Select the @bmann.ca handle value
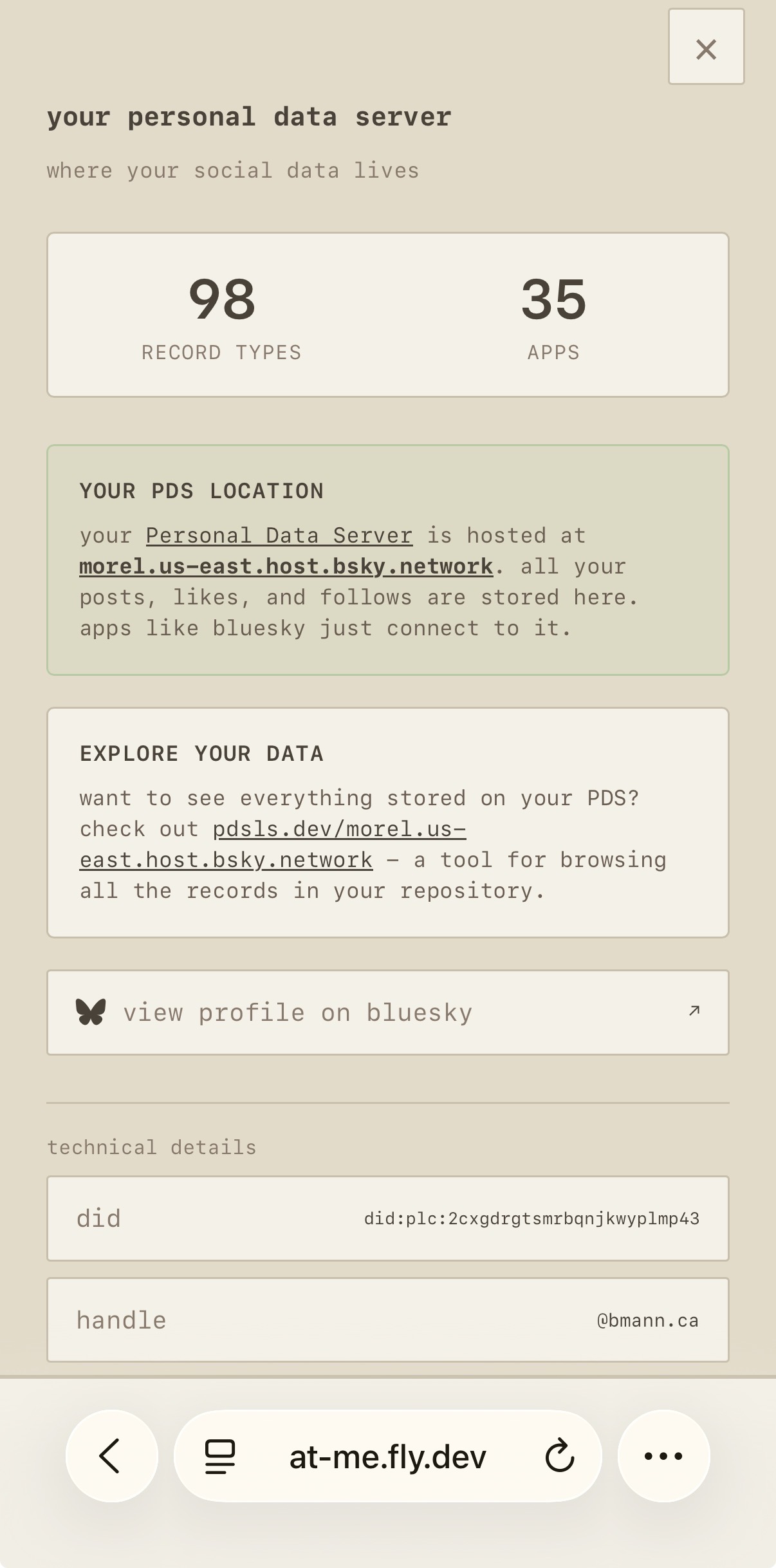The height and width of the screenshot is (1568, 776). [647, 1321]
